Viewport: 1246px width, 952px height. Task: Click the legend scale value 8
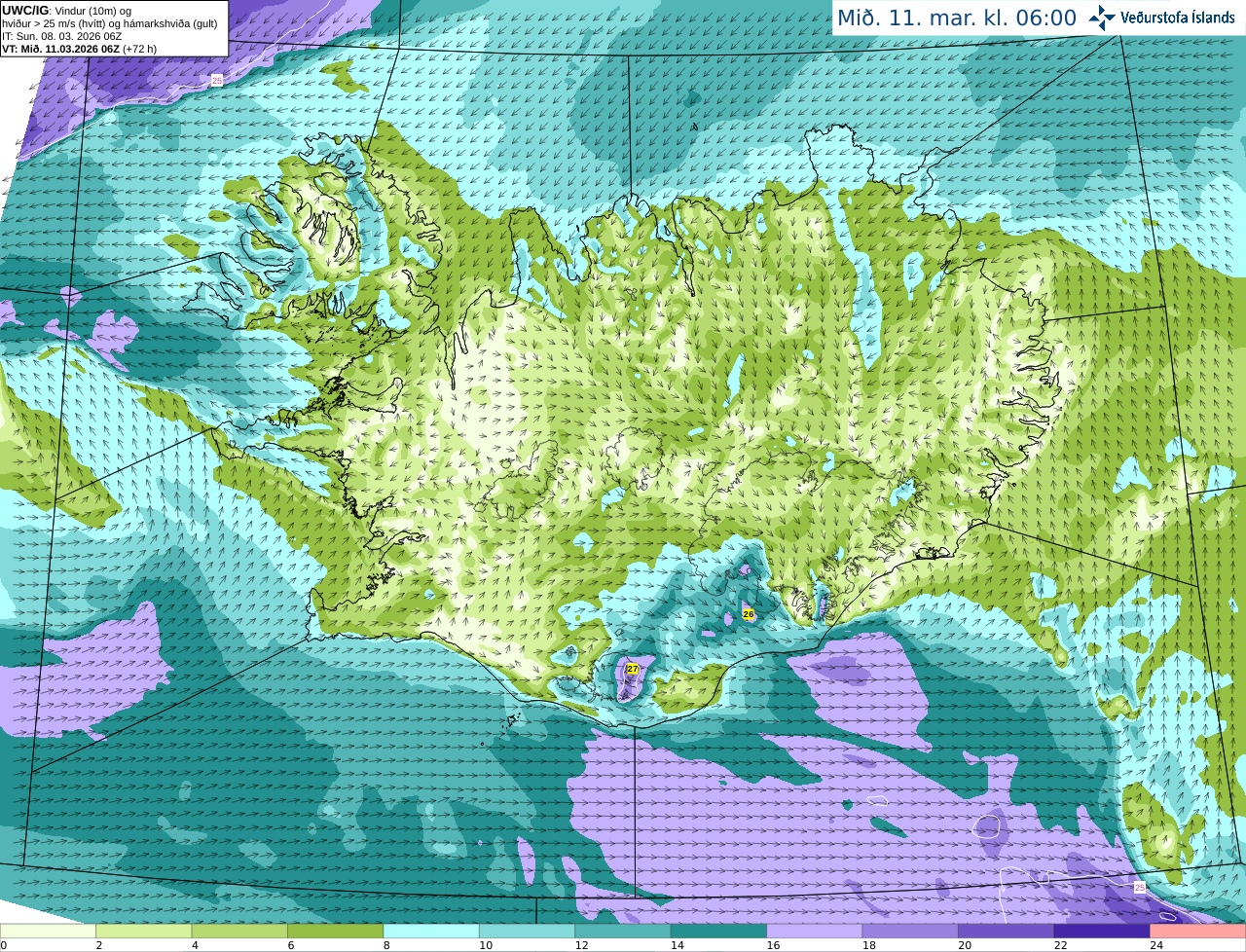click(386, 945)
